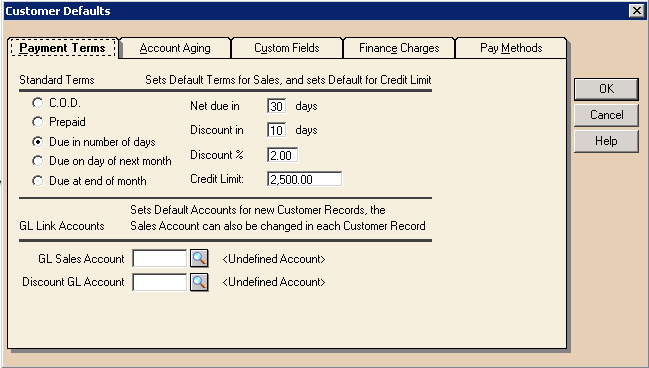
Task: Click the Net due in days field
Action: pos(276,106)
